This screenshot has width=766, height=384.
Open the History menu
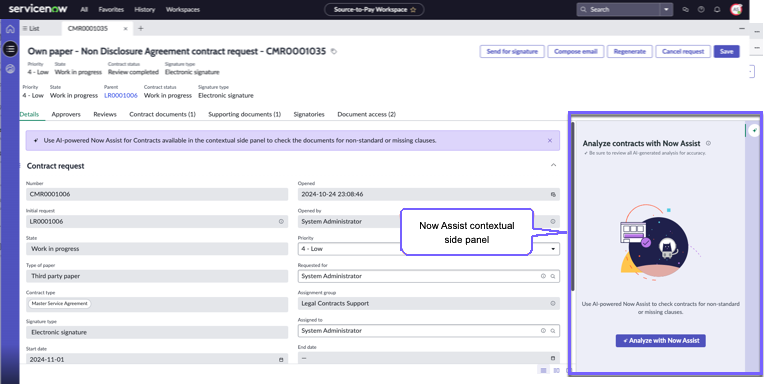145,9
